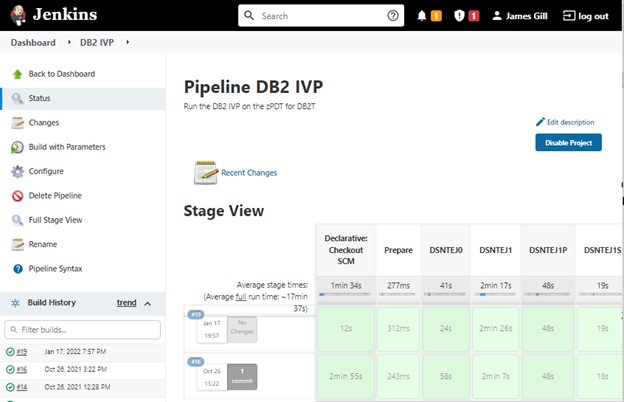Click the Pipeline Syntax help icon
Screen dimensions: 624x402
(18, 269)
